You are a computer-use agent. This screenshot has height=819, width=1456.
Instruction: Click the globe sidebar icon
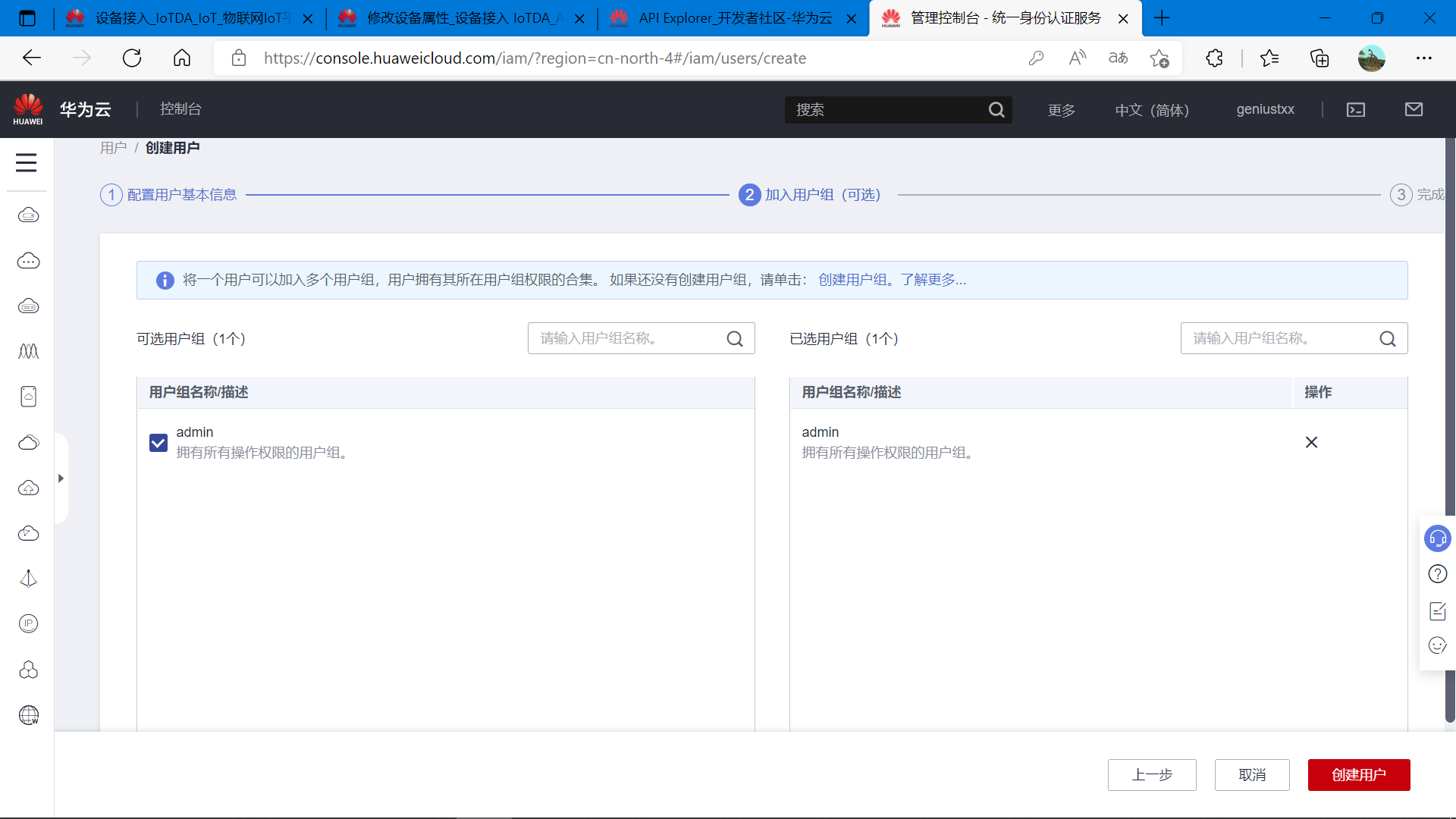coord(29,715)
